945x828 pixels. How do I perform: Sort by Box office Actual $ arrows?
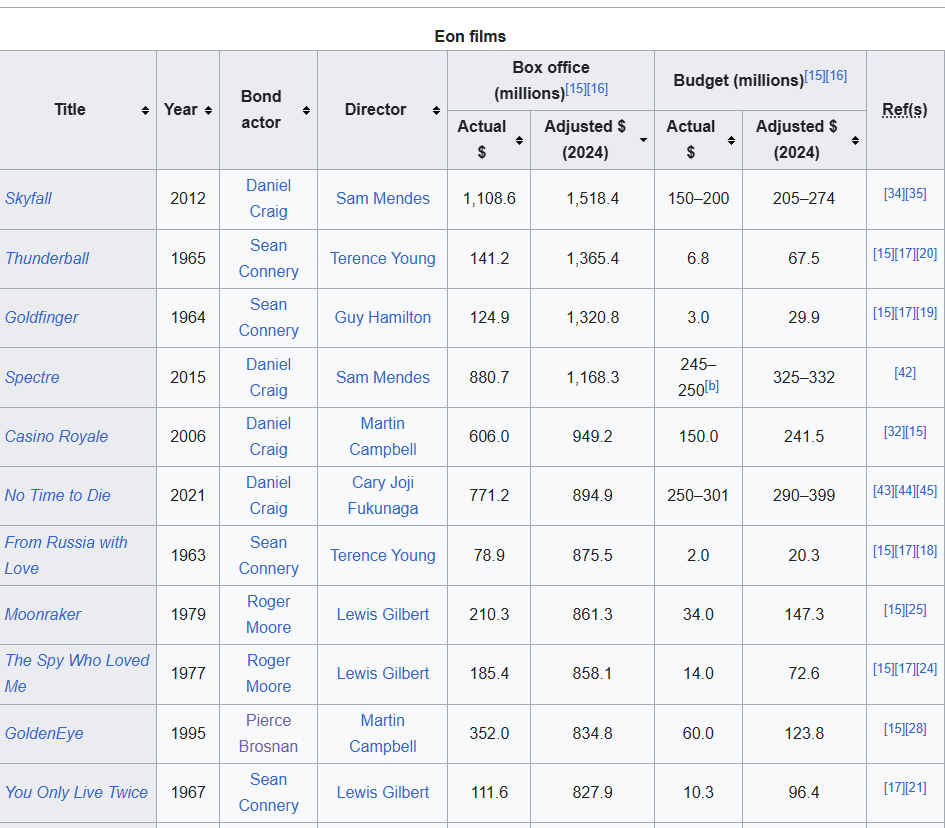coord(520,140)
